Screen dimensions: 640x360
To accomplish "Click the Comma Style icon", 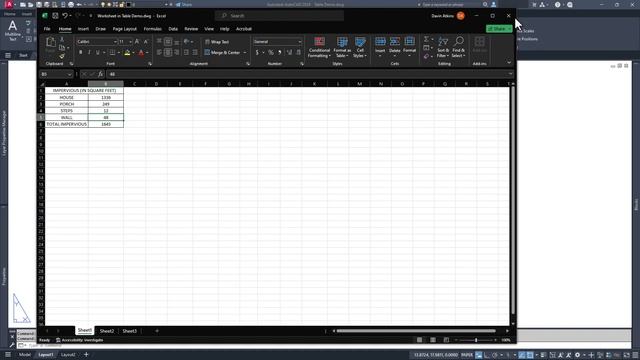I will (280, 53).
